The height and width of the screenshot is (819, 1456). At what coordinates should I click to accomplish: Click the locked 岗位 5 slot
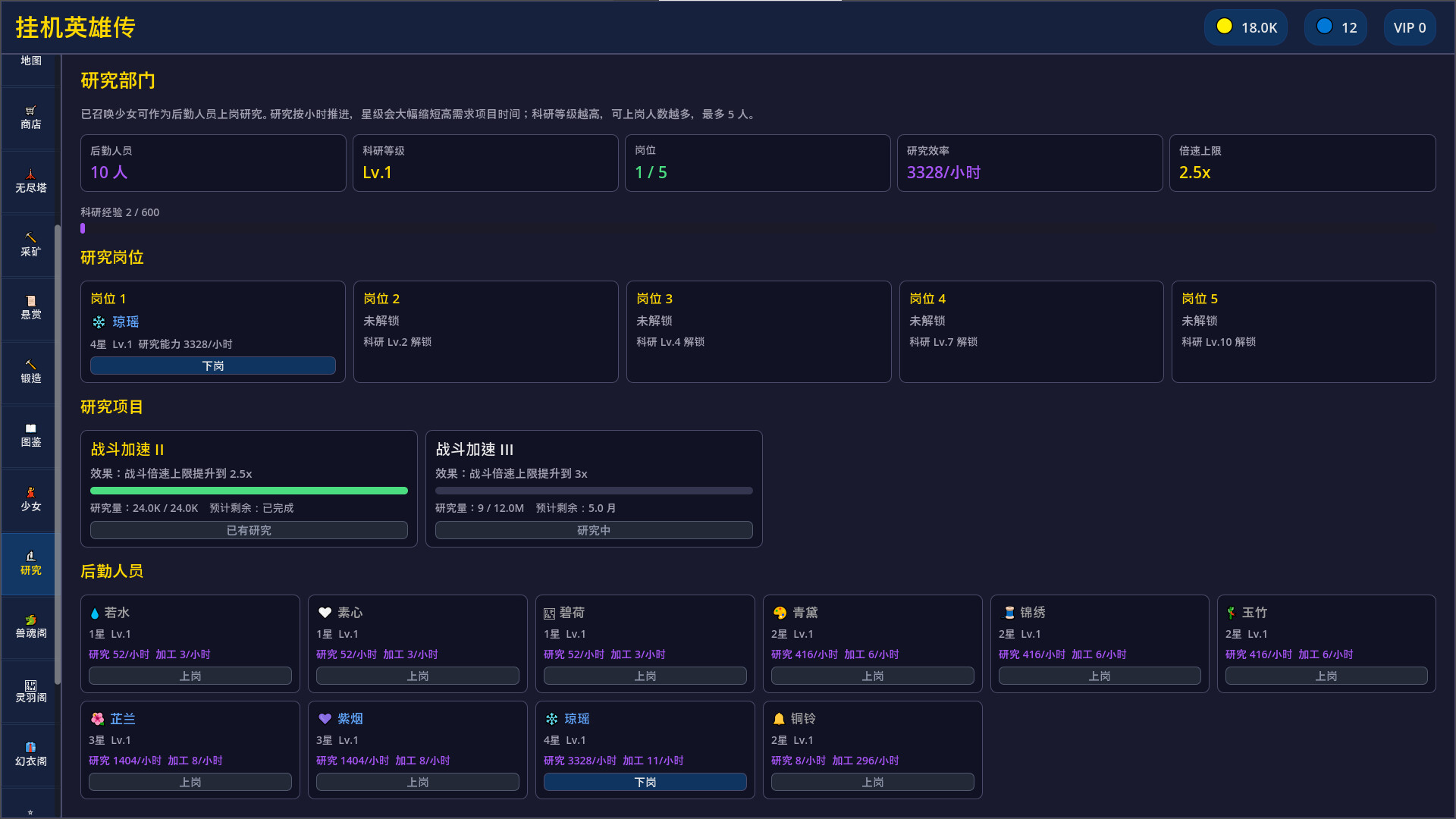point(1304,331)
